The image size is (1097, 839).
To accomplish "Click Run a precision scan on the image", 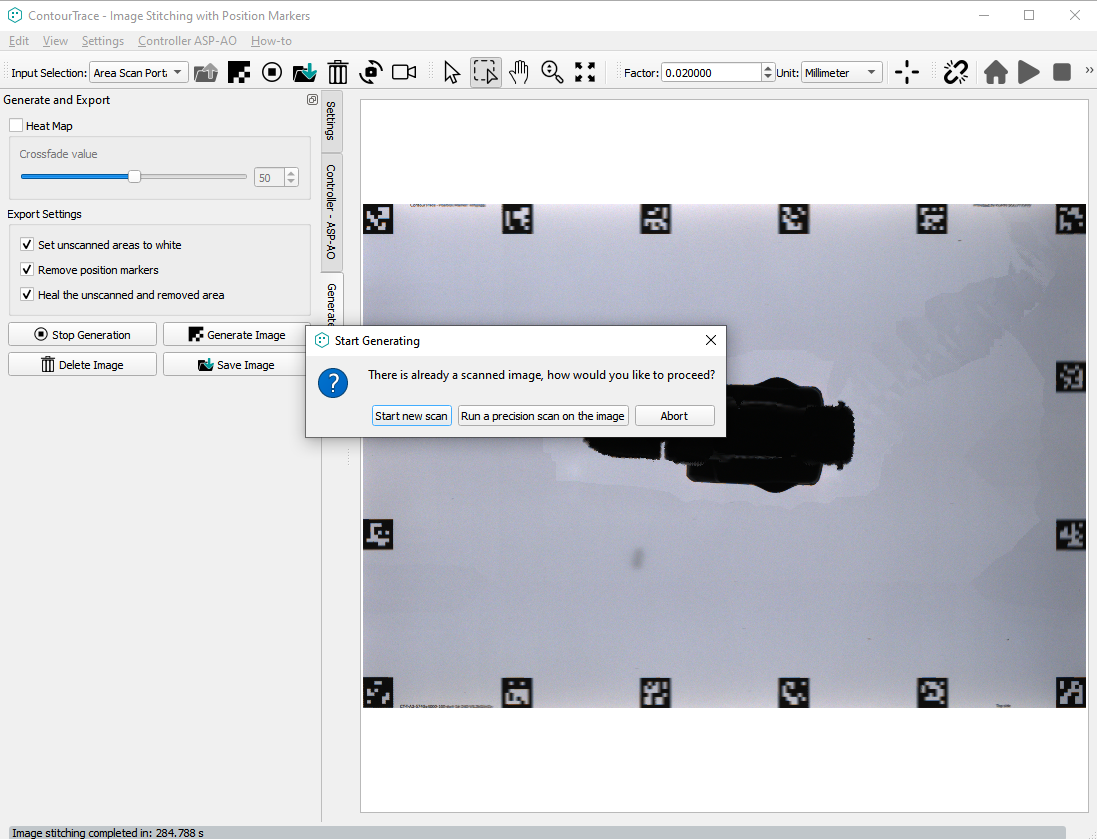I will click(x=543, y=416).
